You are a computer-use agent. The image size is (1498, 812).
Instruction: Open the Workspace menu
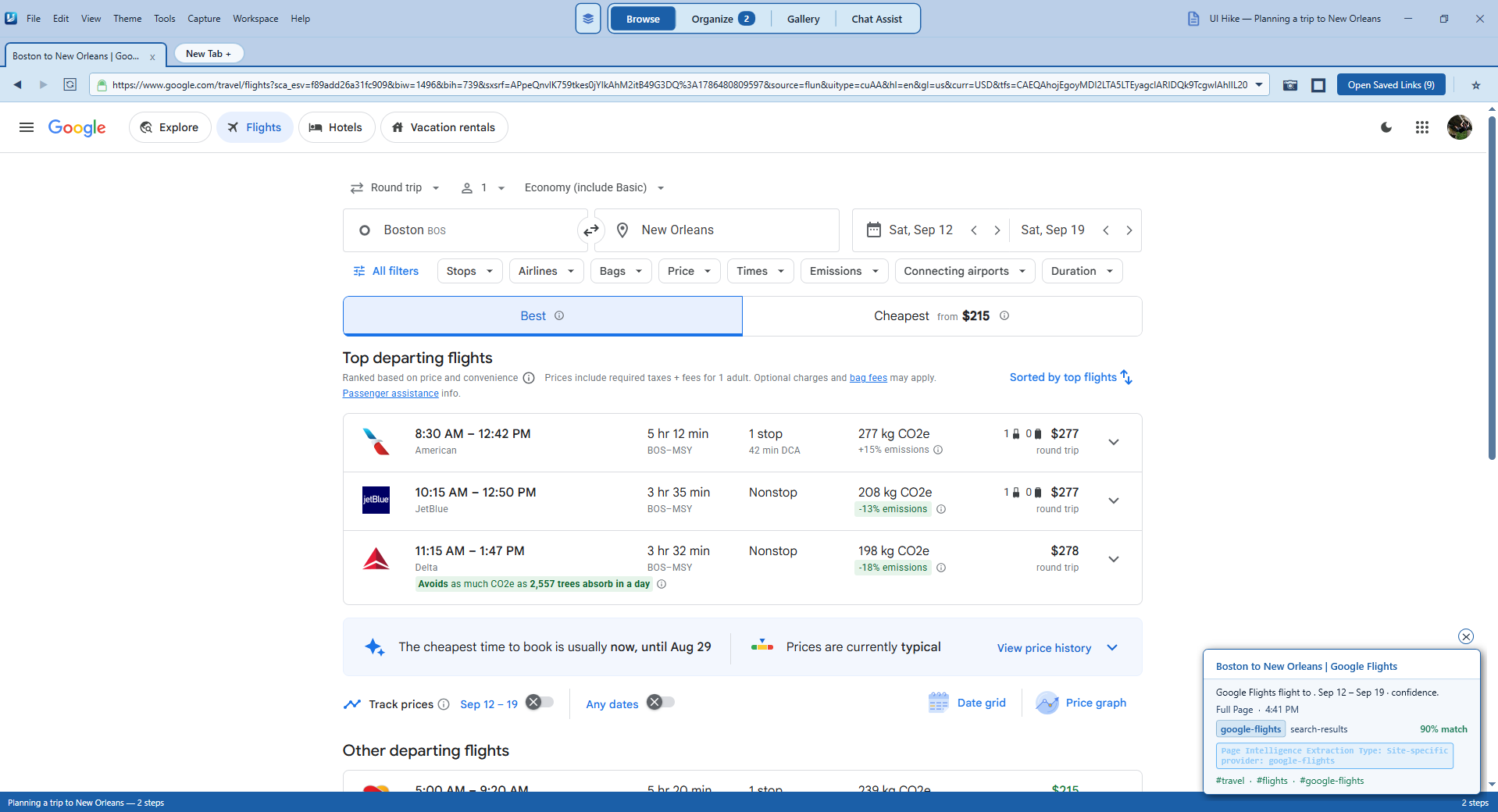255,19
